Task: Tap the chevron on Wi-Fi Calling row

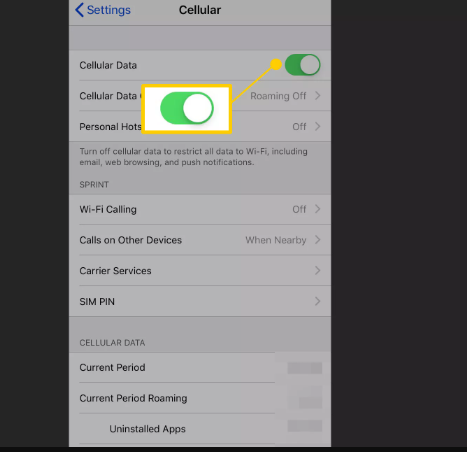Action: [x=317, y=209]
